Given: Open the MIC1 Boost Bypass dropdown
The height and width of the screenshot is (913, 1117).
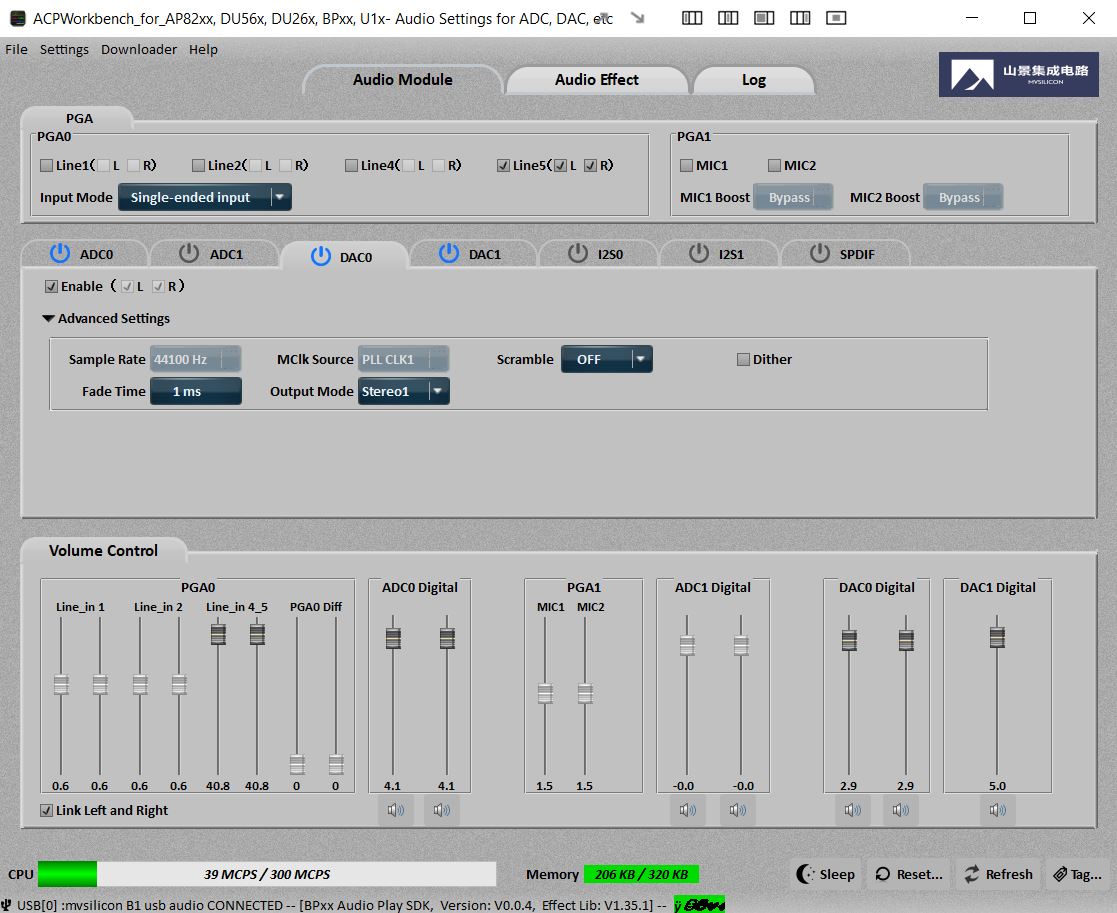Looking at the screenshot, I should [x=792, y=197].
